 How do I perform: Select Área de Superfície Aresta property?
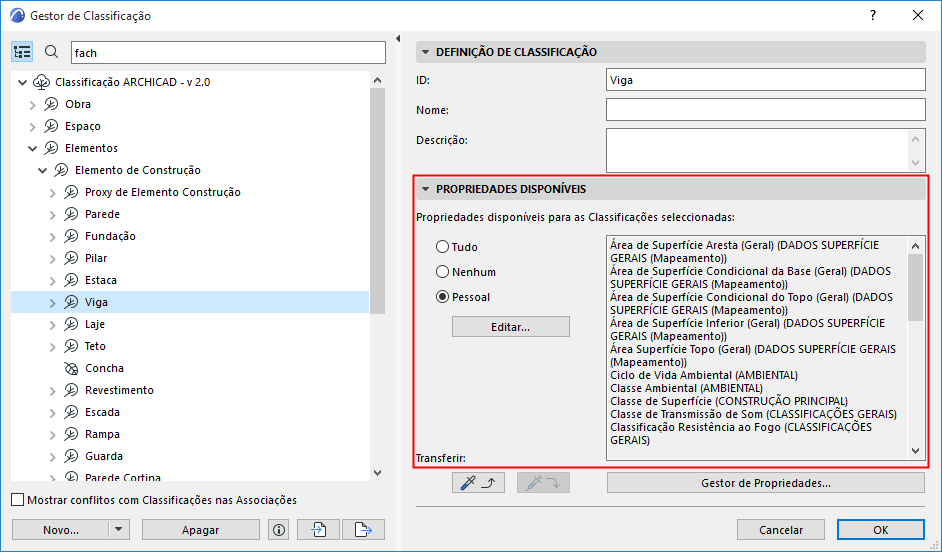tap(744, 252)
